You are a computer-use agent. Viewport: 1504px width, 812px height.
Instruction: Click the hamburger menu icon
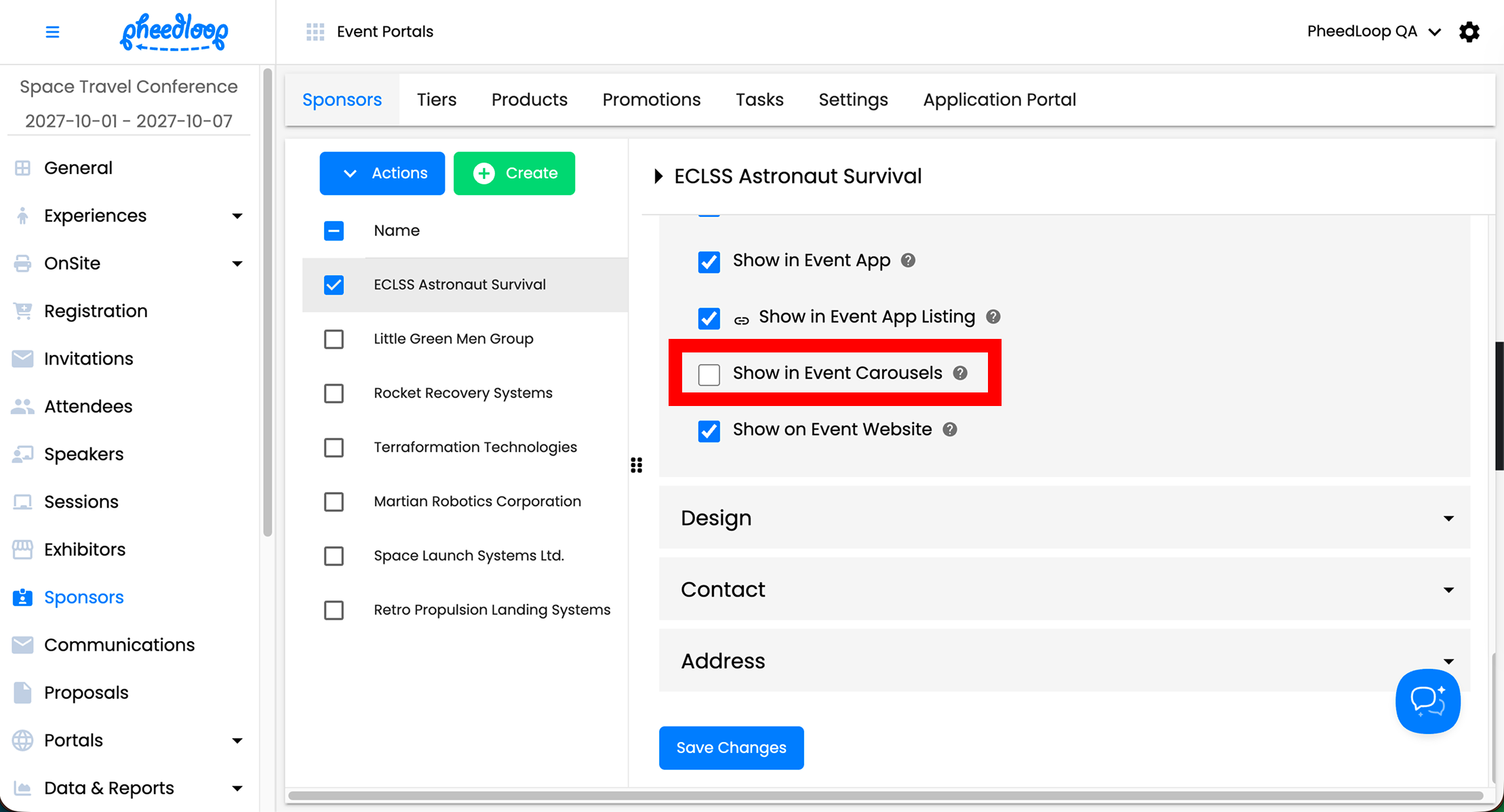[52, 32]
